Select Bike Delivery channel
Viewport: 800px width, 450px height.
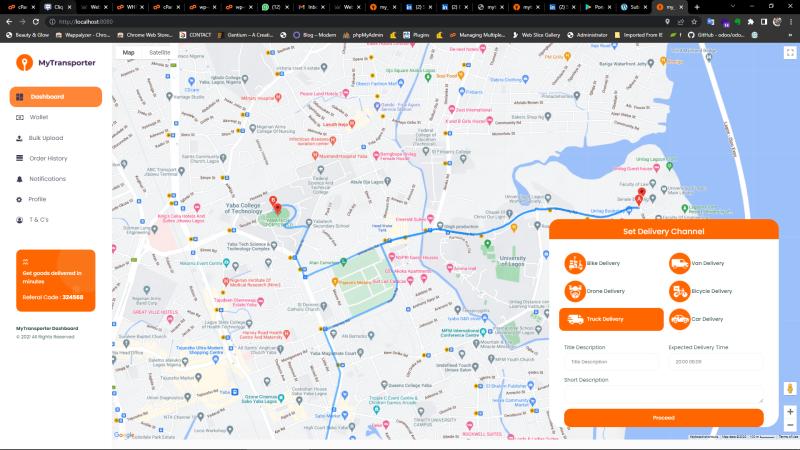point(592,263)
